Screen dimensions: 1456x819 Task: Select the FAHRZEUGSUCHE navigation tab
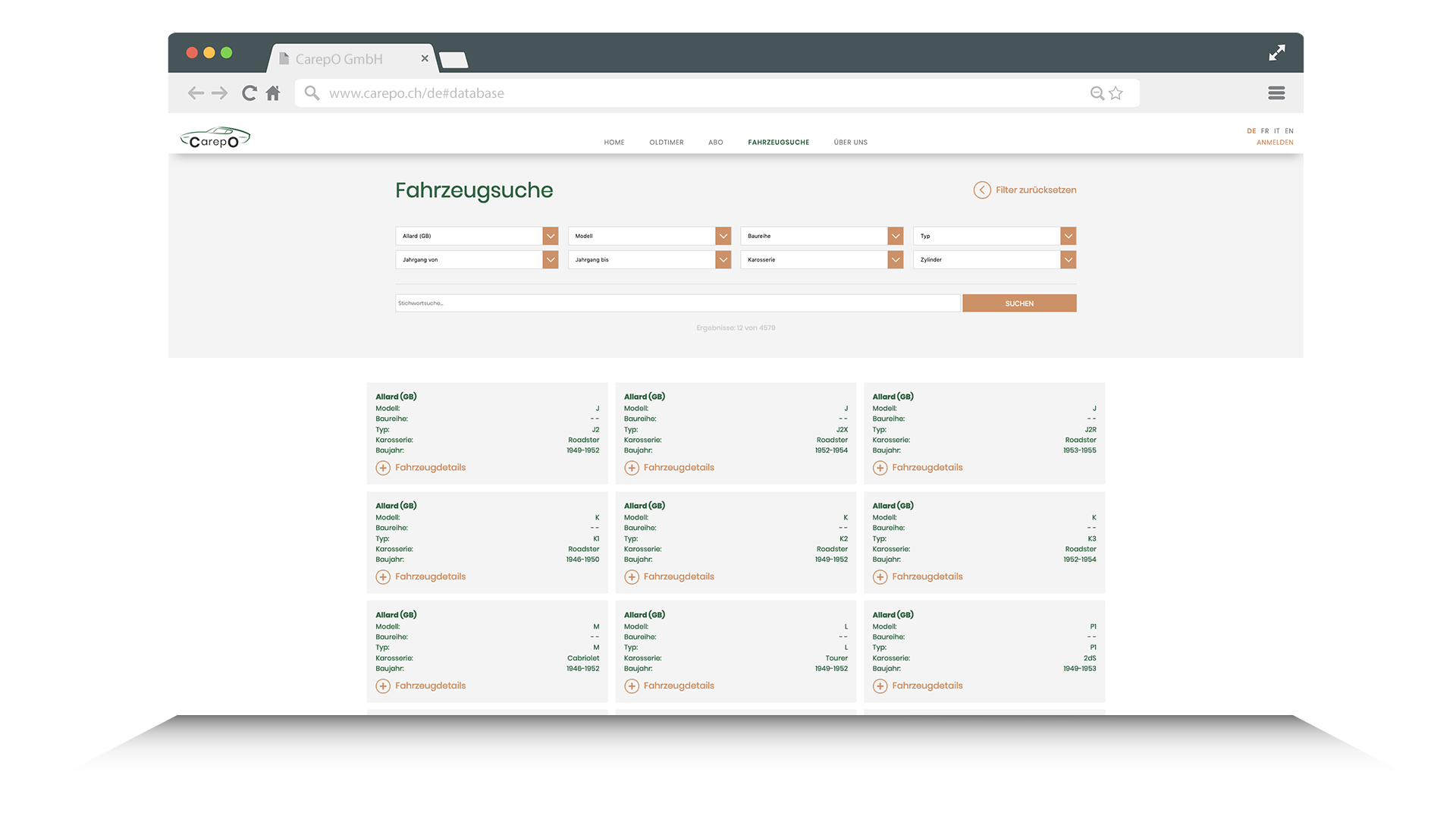pos(778,141)
